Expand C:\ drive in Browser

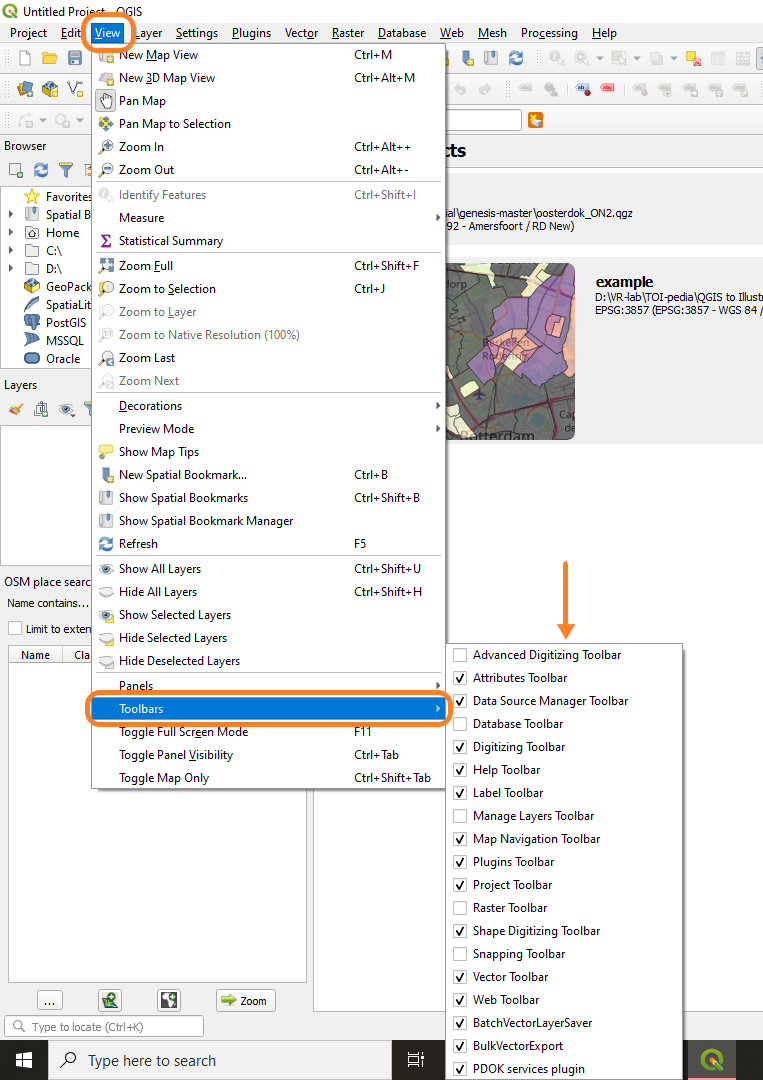point(10,251)
